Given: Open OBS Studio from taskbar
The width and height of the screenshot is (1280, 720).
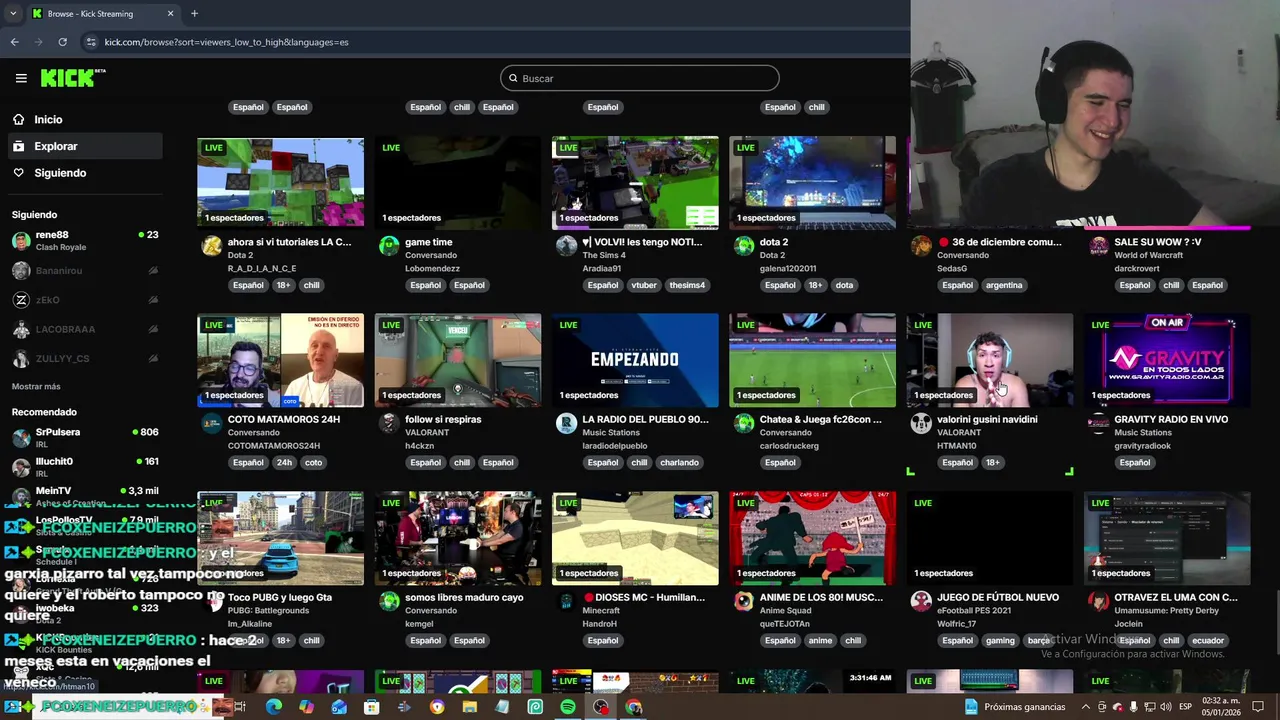Looking at the screenshot, I should [x=601, y=707].
